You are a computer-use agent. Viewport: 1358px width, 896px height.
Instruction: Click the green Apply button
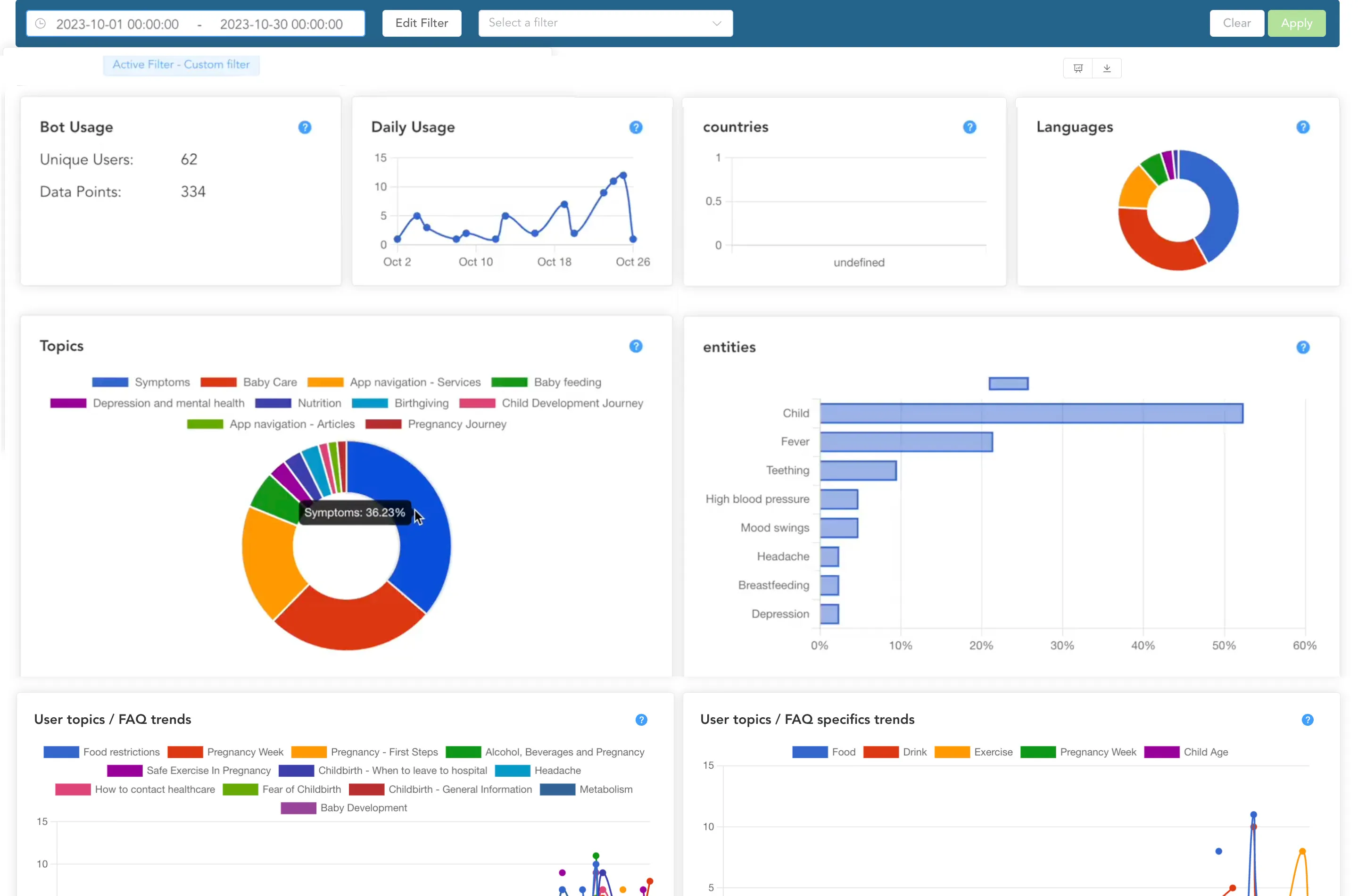pos(1296,24)
